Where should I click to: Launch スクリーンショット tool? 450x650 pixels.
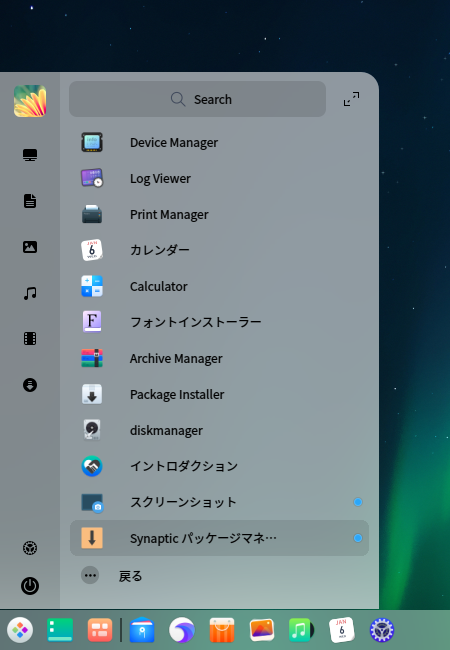click(x=219, y=502)
